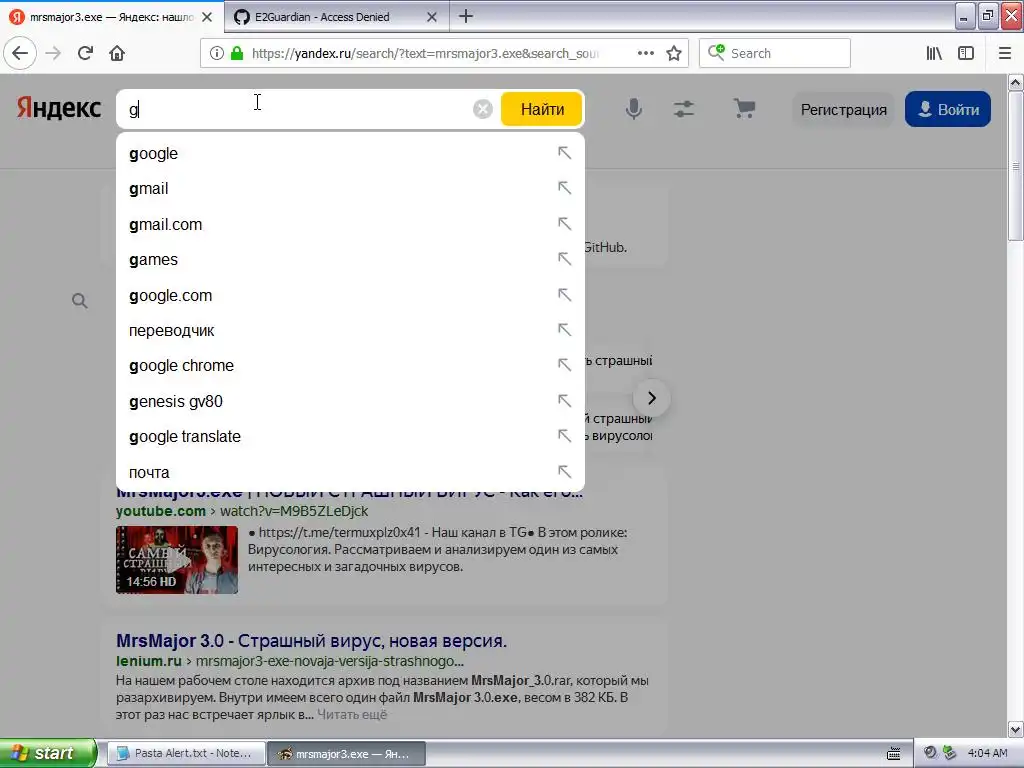This screenshot has width=1024, height=768.
Task: Switch to E2Guardian - Access Denied tab
Action: click(337, 16)
